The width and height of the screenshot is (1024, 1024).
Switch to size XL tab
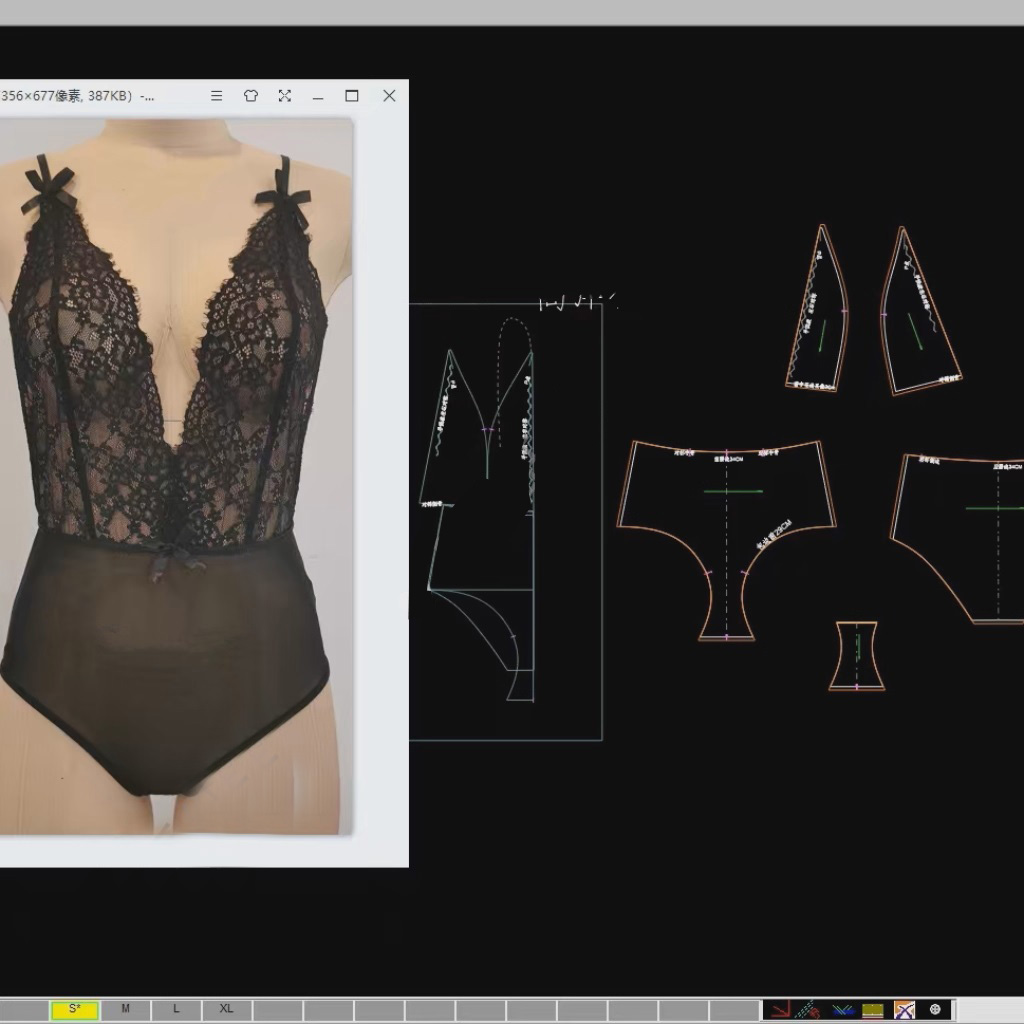pyautogui.click(x=227, y=1010)
